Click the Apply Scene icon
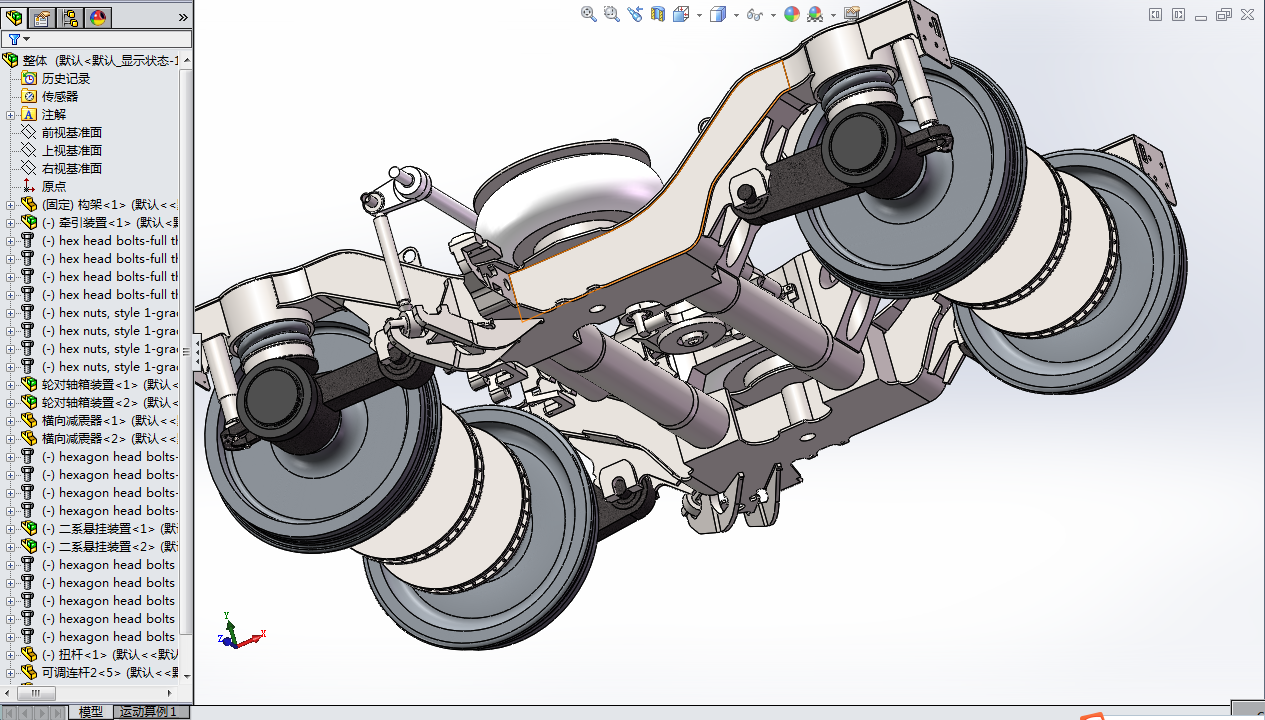Viewport: 1265px width, 720px height. pos(815,14)
